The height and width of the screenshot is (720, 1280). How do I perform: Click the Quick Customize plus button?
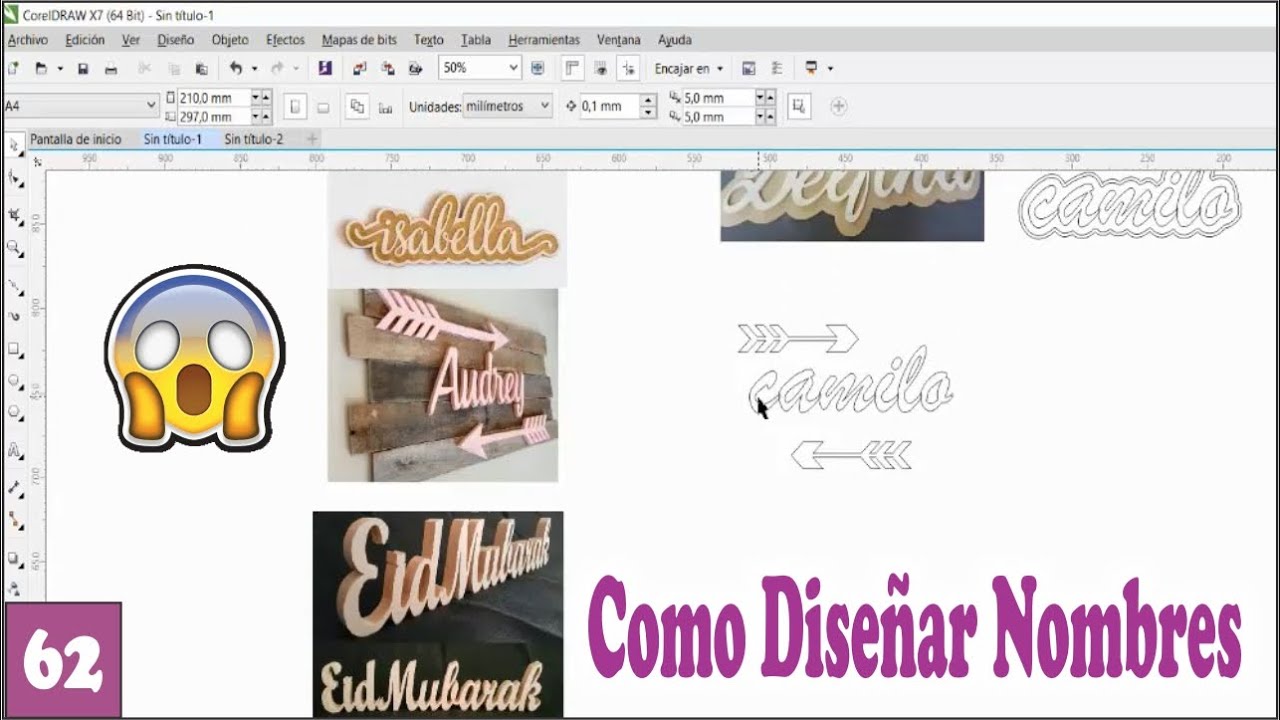click(x=839, y=106)
